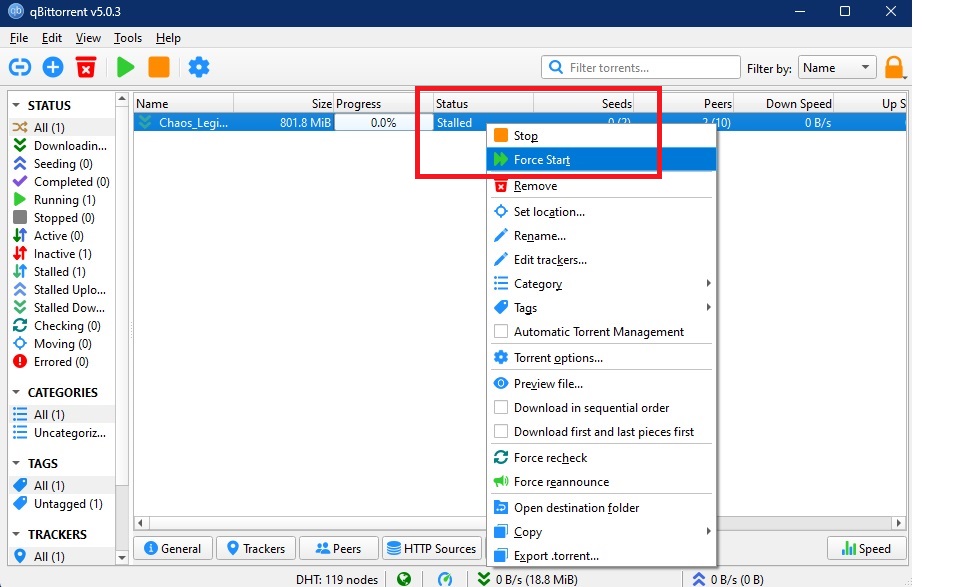Click the Torrent options gear icon
The height and width of the screenshot is (587, 970).
(501, 358)
